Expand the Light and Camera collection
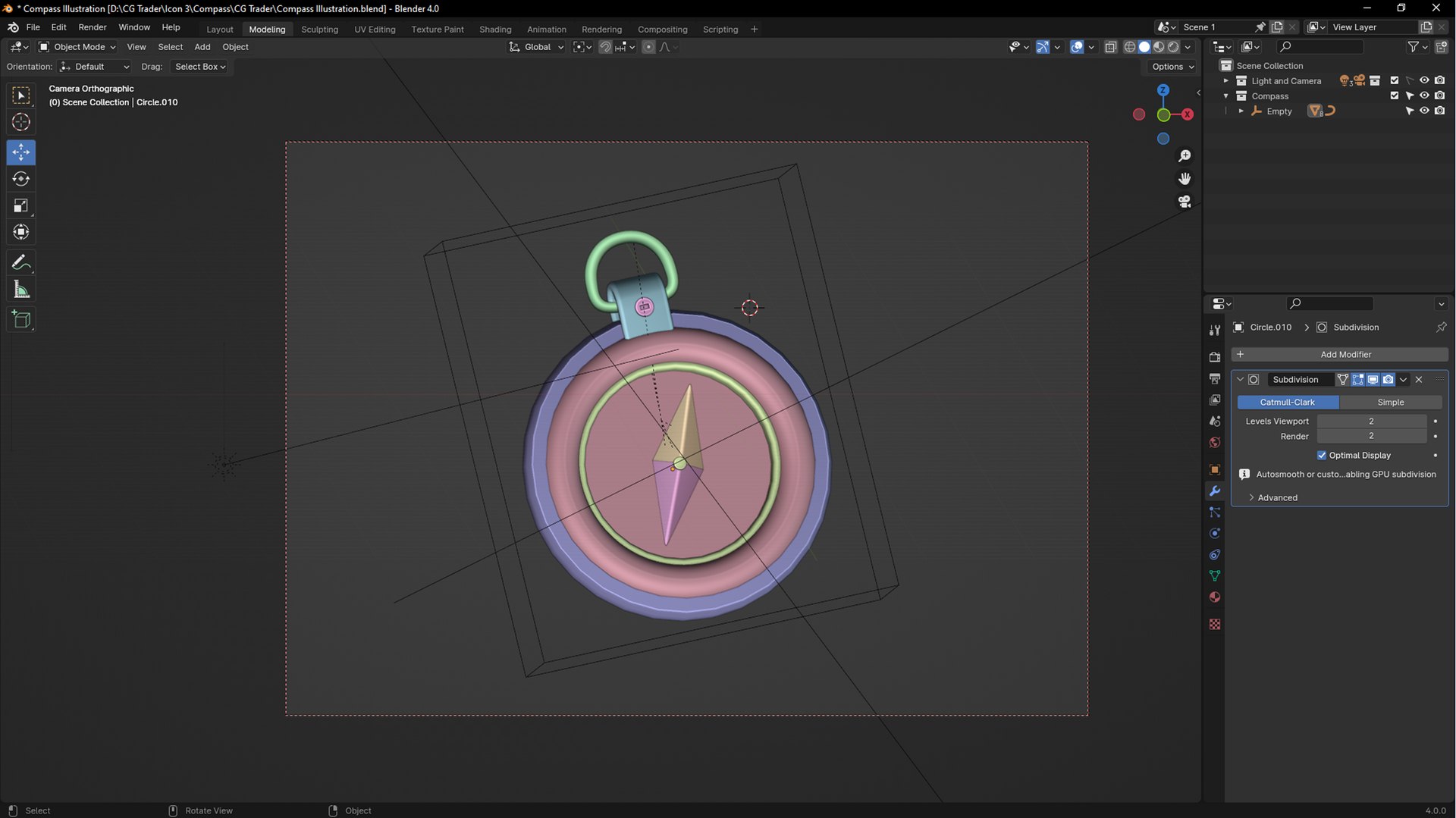Viewport: 1456px width, 818px height. tap(1225, 80)
